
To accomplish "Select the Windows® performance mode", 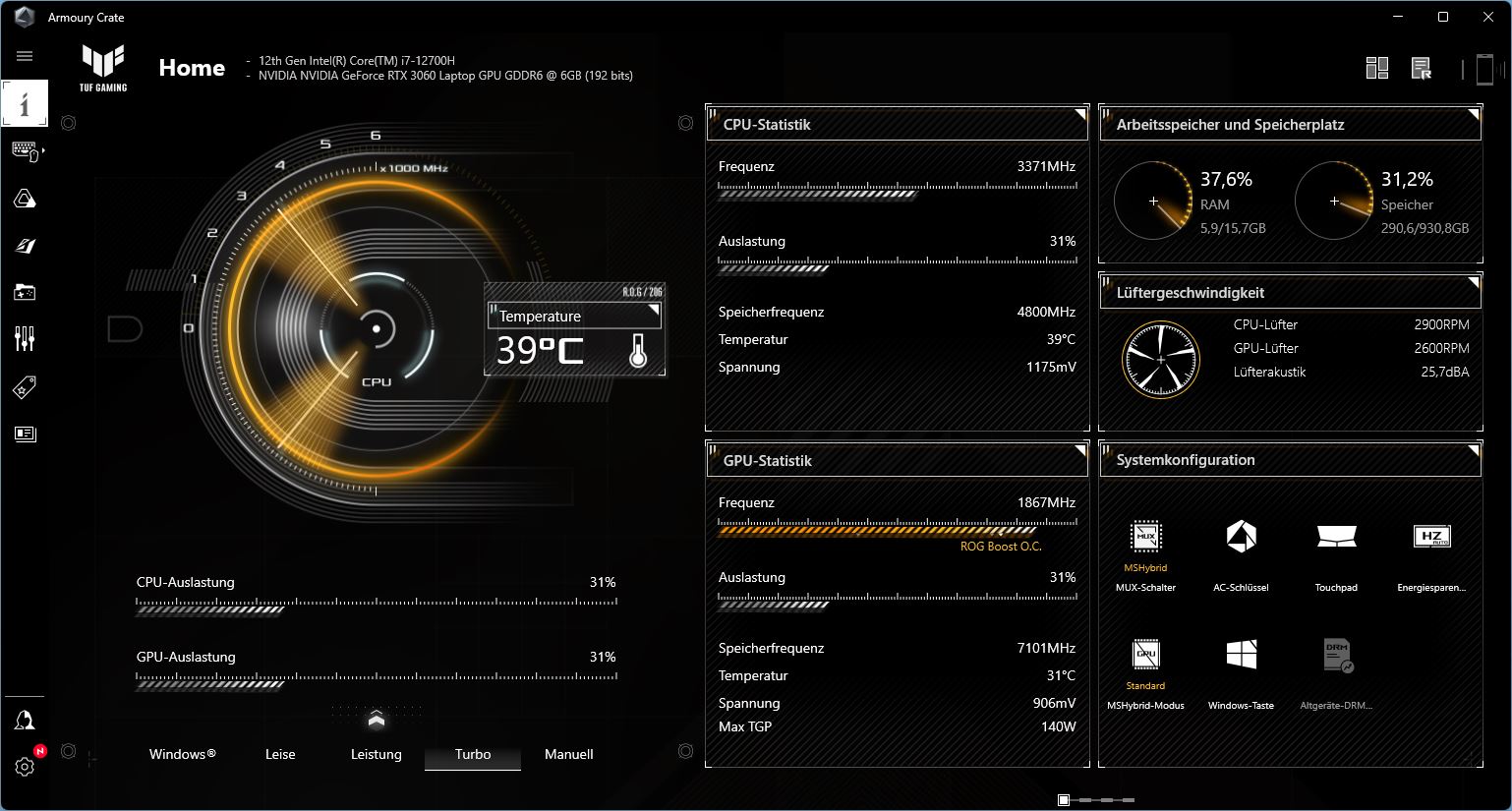I will click(x=182, y=754).
